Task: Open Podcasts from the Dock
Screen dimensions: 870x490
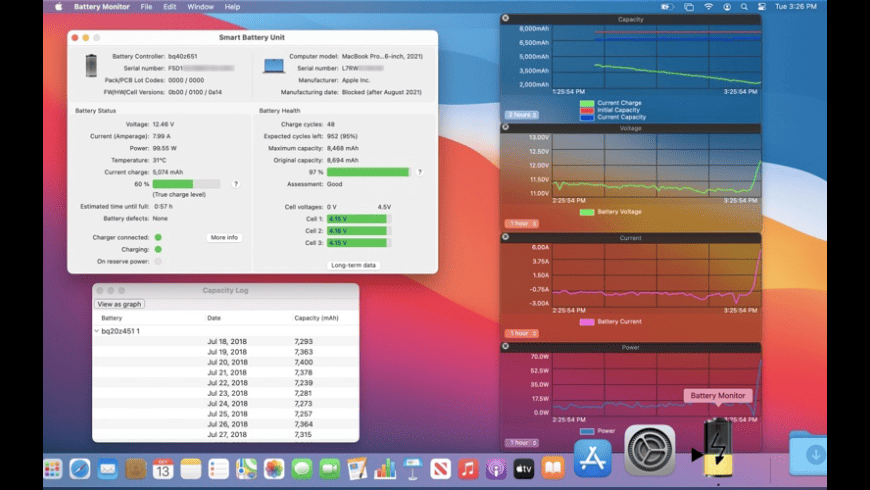Action: (x=496, y=469)
